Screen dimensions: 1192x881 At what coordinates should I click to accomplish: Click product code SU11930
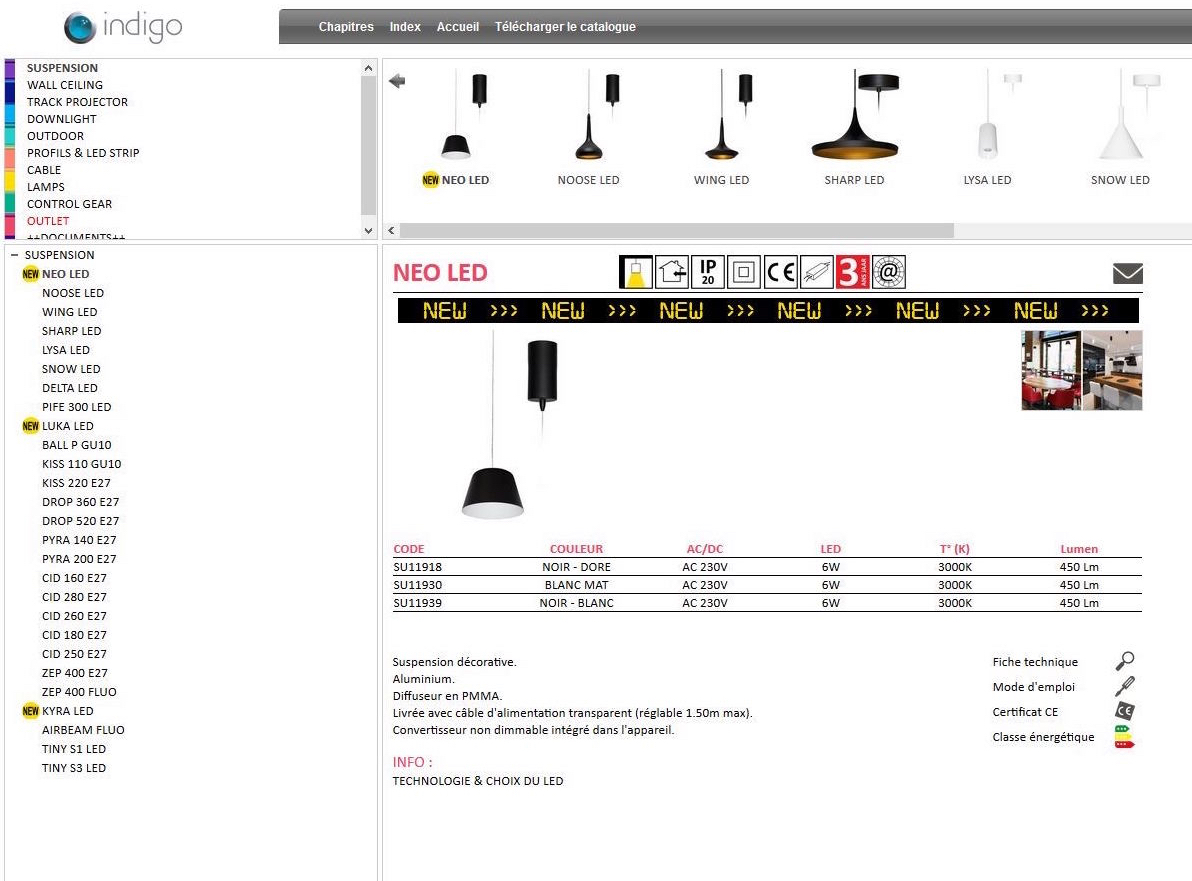pyautogui.click(x=417, y=585)
